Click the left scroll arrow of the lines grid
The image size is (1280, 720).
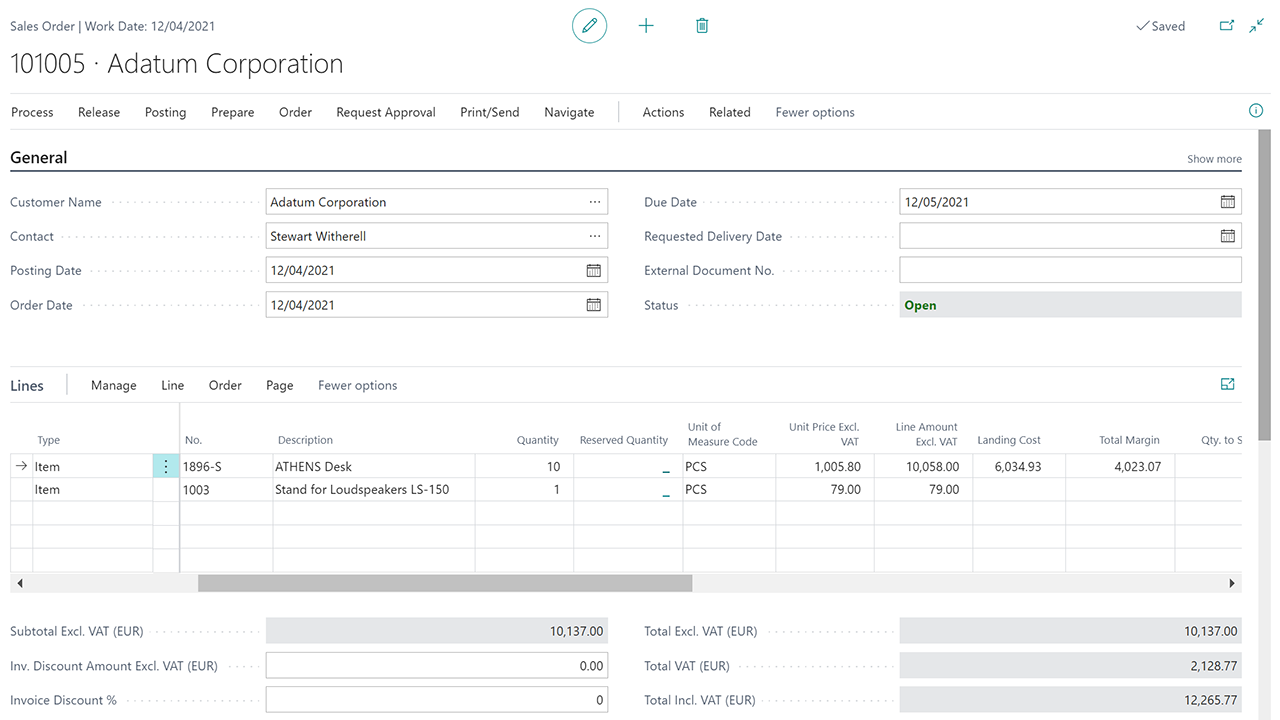pos(20,583)
